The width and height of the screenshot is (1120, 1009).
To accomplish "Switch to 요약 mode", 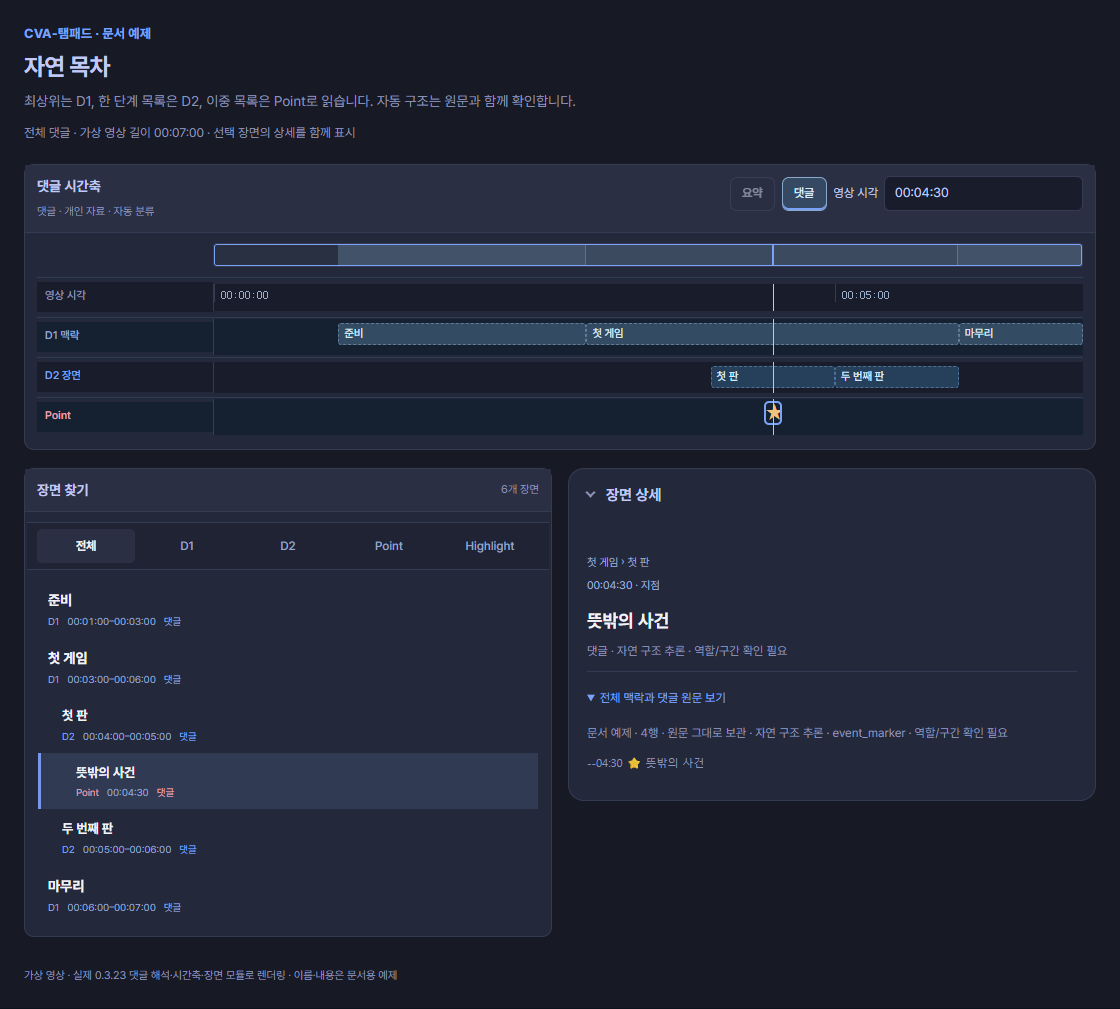I will tap(752, 194).
